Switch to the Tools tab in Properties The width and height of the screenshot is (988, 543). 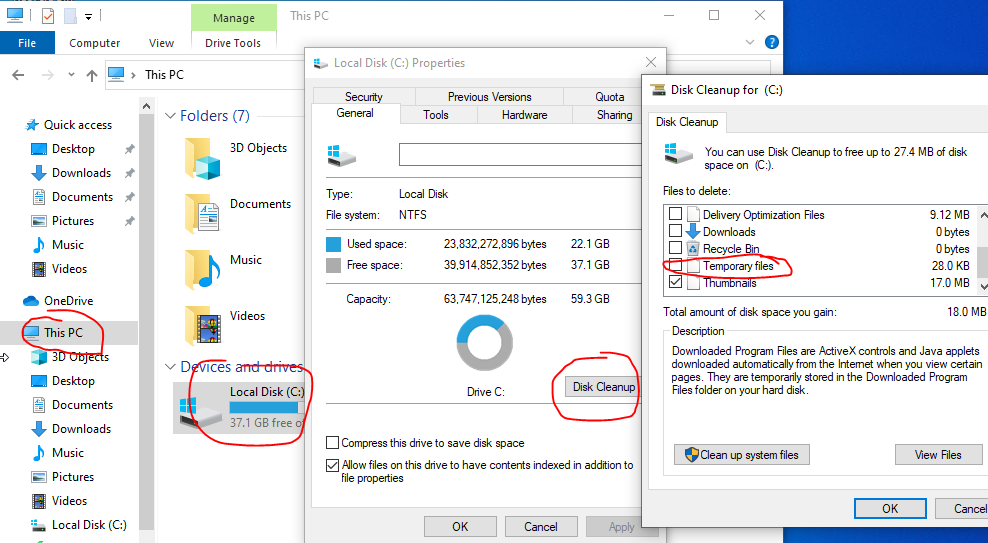tap(436, 115)
